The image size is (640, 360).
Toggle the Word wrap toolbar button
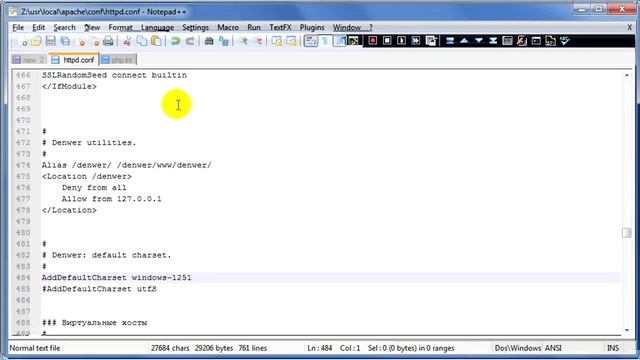tap(311, 41)
